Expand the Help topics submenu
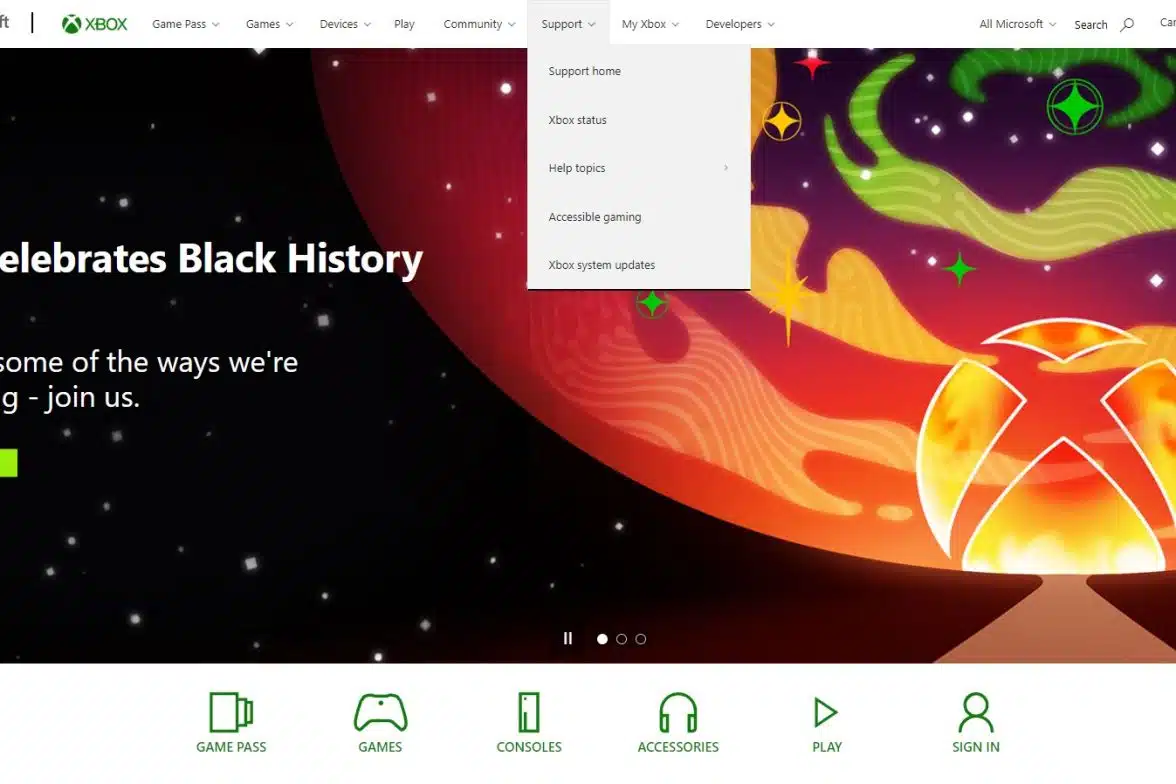 click(x=639, y=168)
